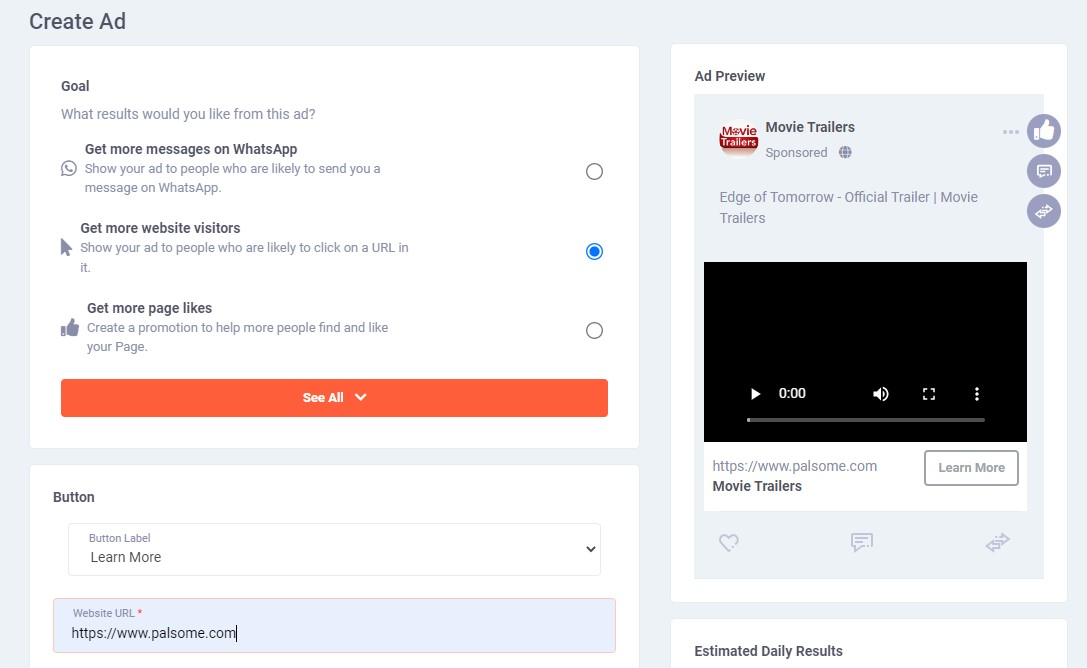Click the Learn More button in preview
1087x668 pixels.
(x=971, y=467)
